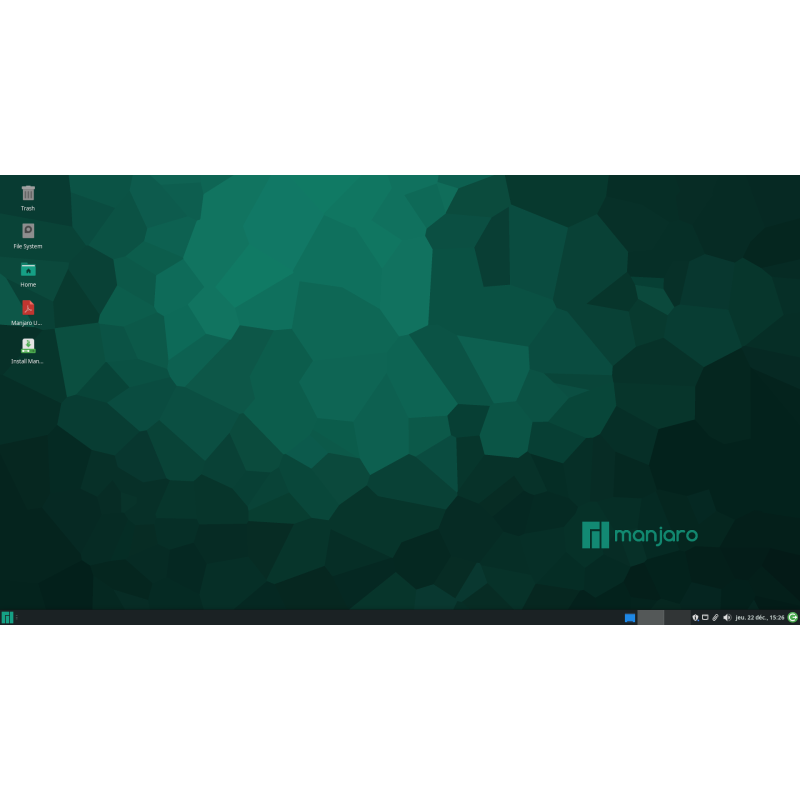Viewport: 800px width, 800px height.
Task: Click the volume control to adjust sound level
Action: click(727, 618)
